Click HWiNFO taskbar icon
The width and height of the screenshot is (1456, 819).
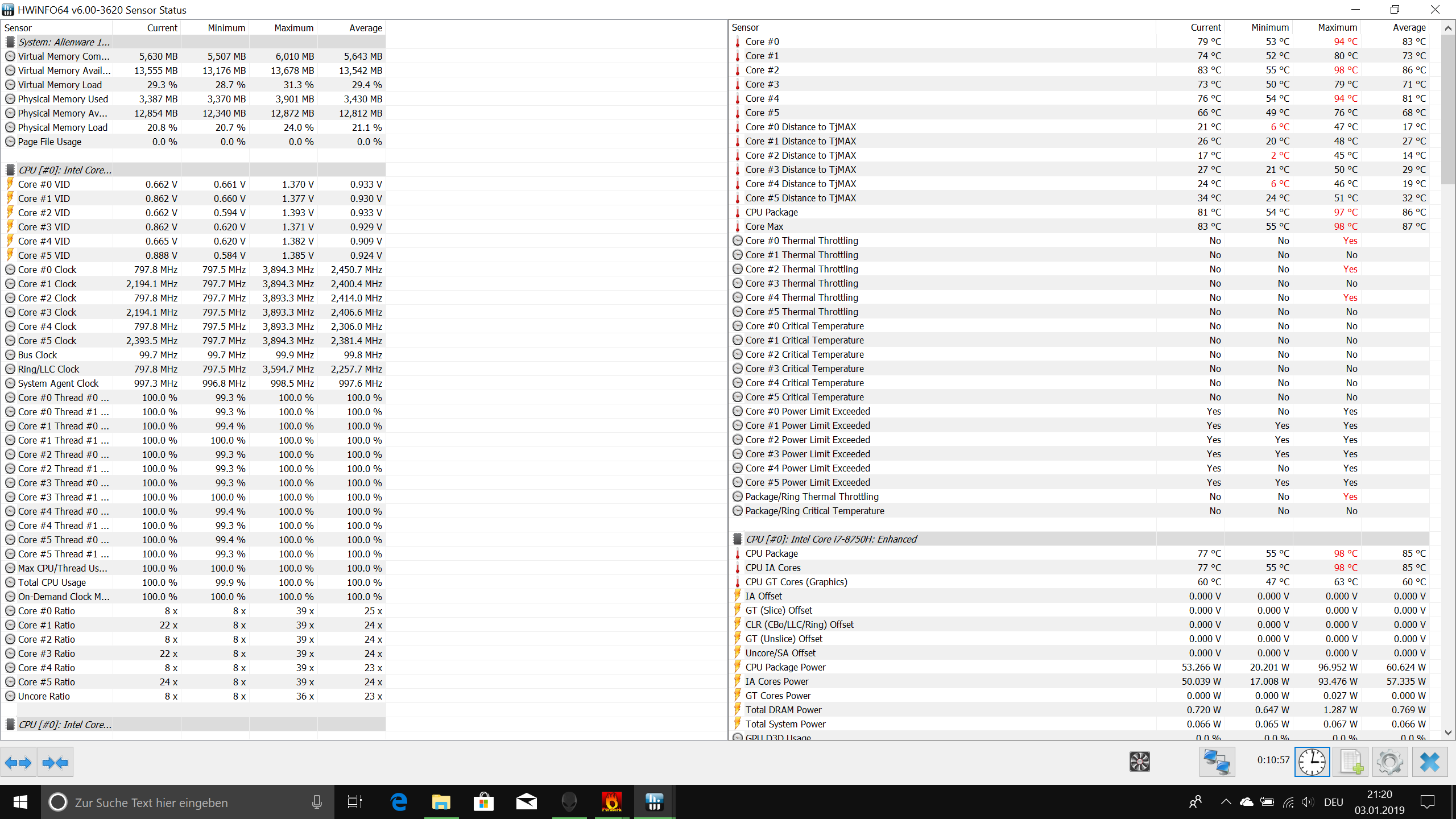coord(655,802)
